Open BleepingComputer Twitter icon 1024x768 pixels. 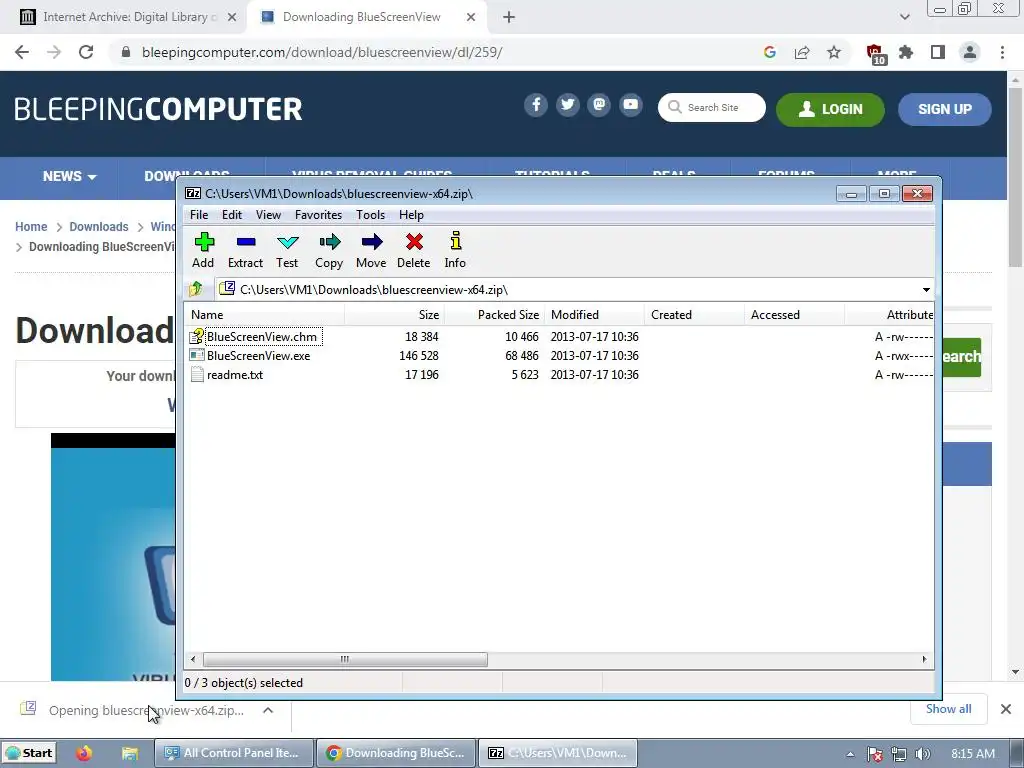(568, 105)
